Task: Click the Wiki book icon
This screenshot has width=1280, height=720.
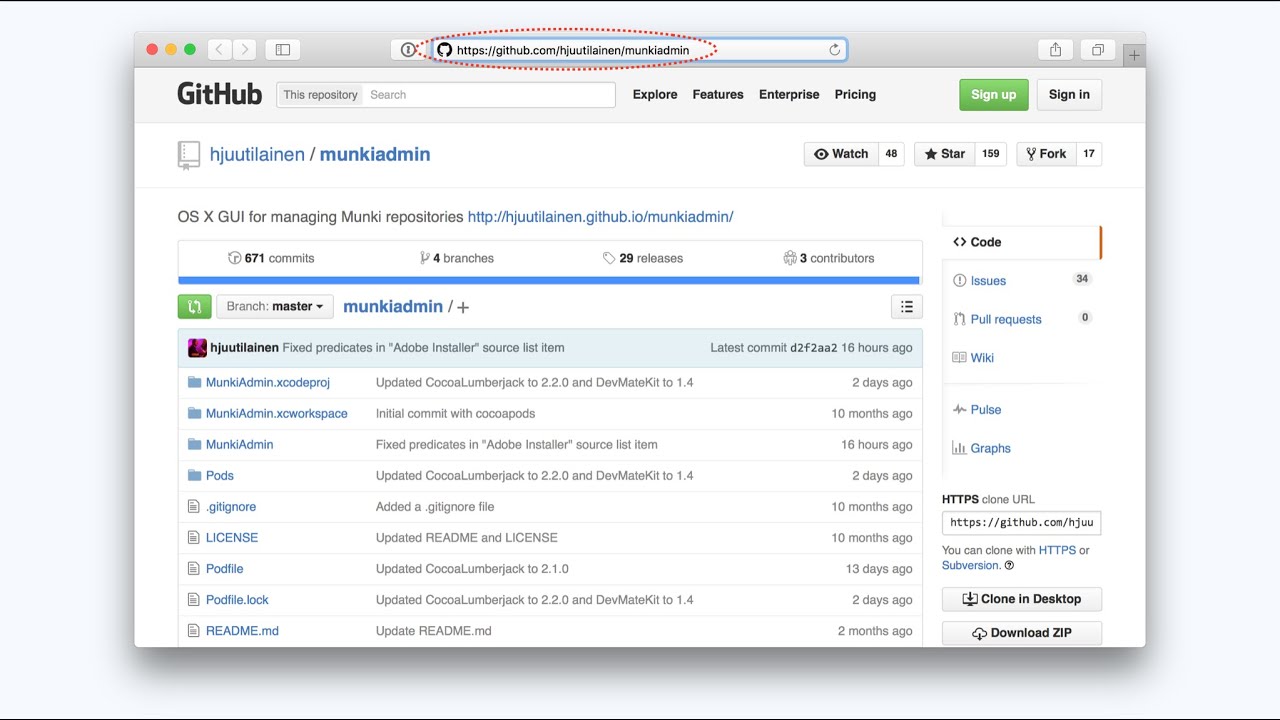Action: point(960,357)
